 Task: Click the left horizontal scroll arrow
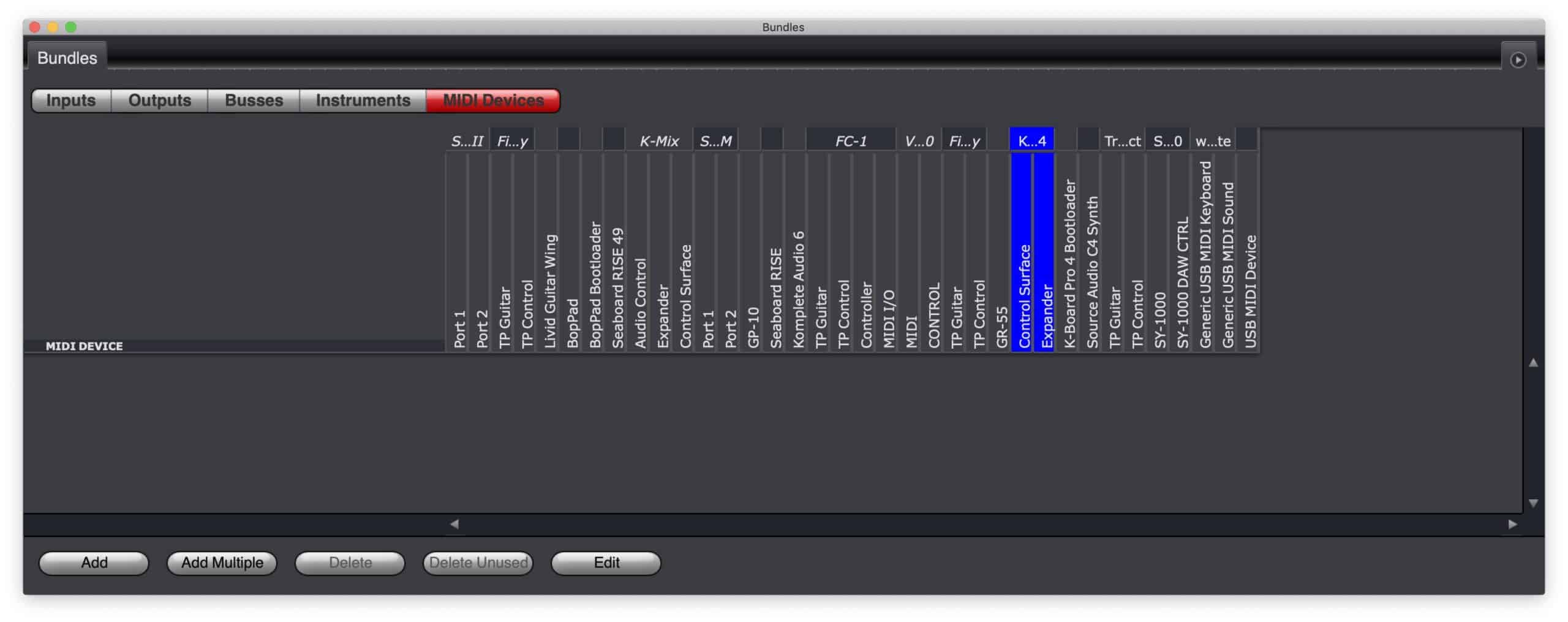pyautogui.click(x=453, y=524)
